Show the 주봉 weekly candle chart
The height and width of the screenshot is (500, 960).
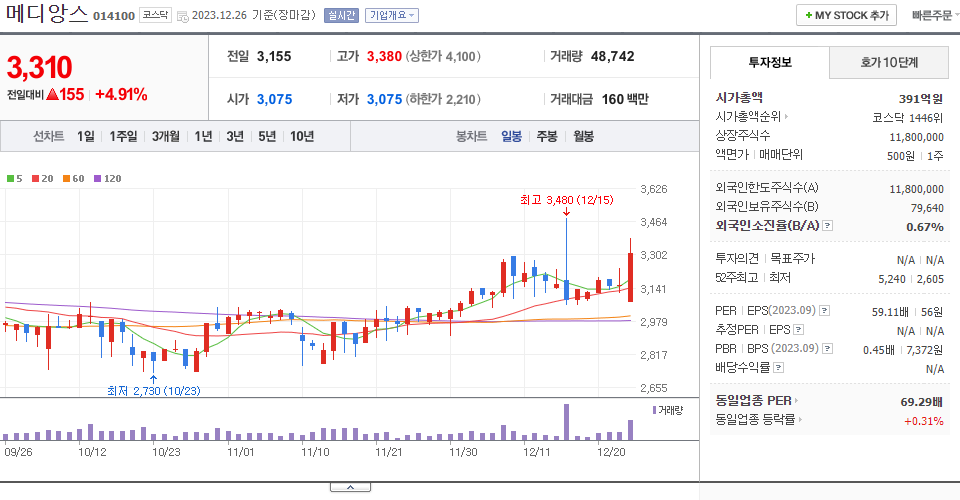click(547, 136)
